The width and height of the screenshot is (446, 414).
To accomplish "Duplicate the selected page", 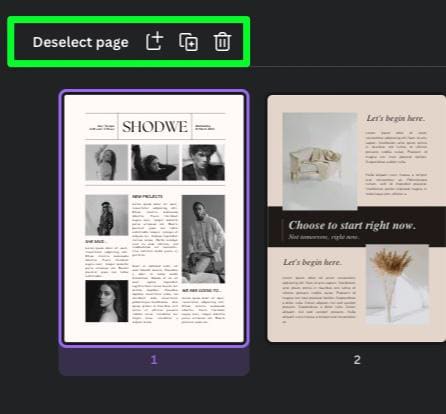I will point(189,42).
